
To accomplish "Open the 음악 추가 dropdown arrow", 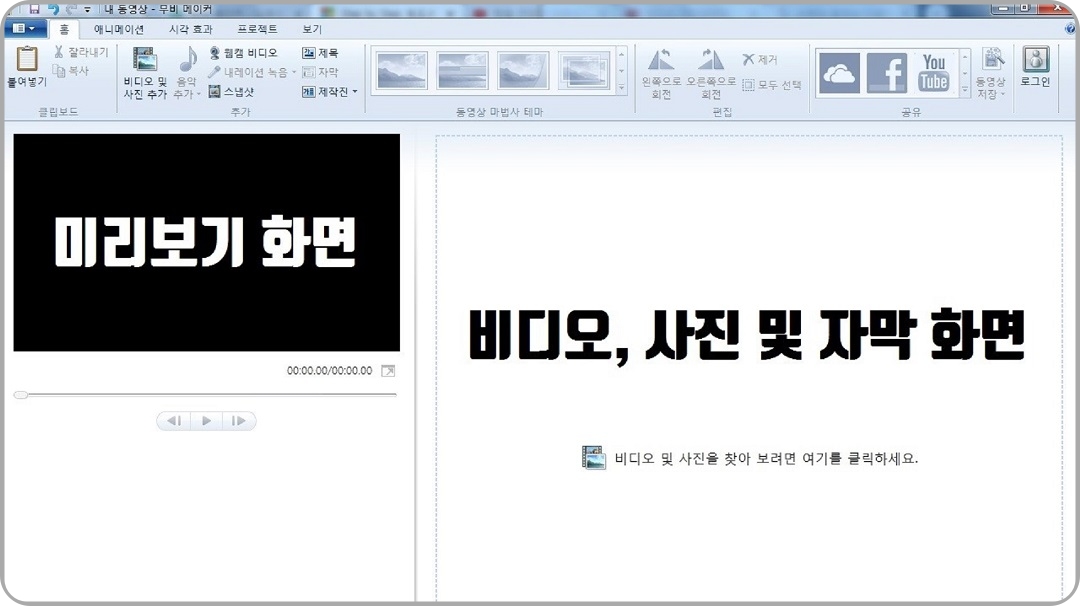I will [x=199, y=93].
